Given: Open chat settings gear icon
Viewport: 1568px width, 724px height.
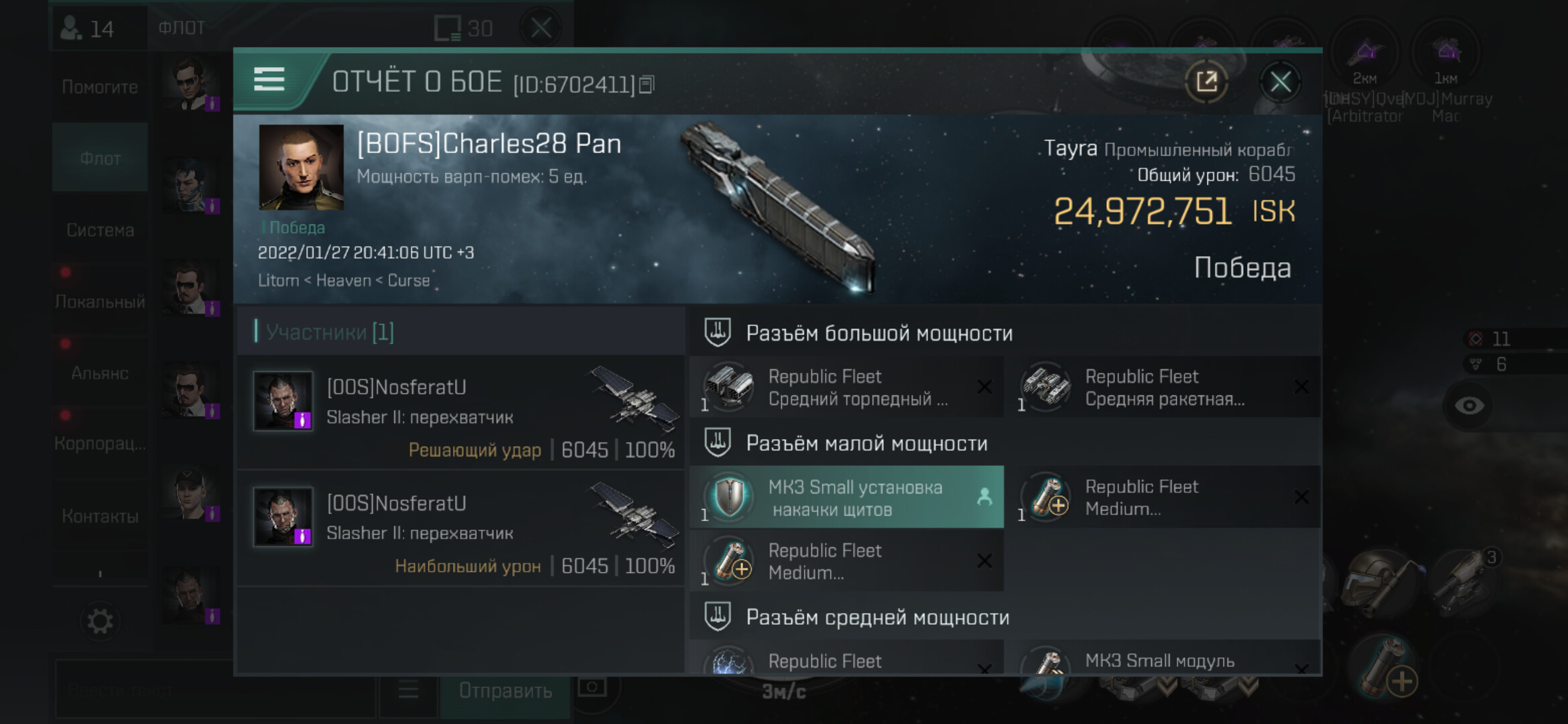Looking at the screenshot, I should pyautogui.click(x=100, y=621).
